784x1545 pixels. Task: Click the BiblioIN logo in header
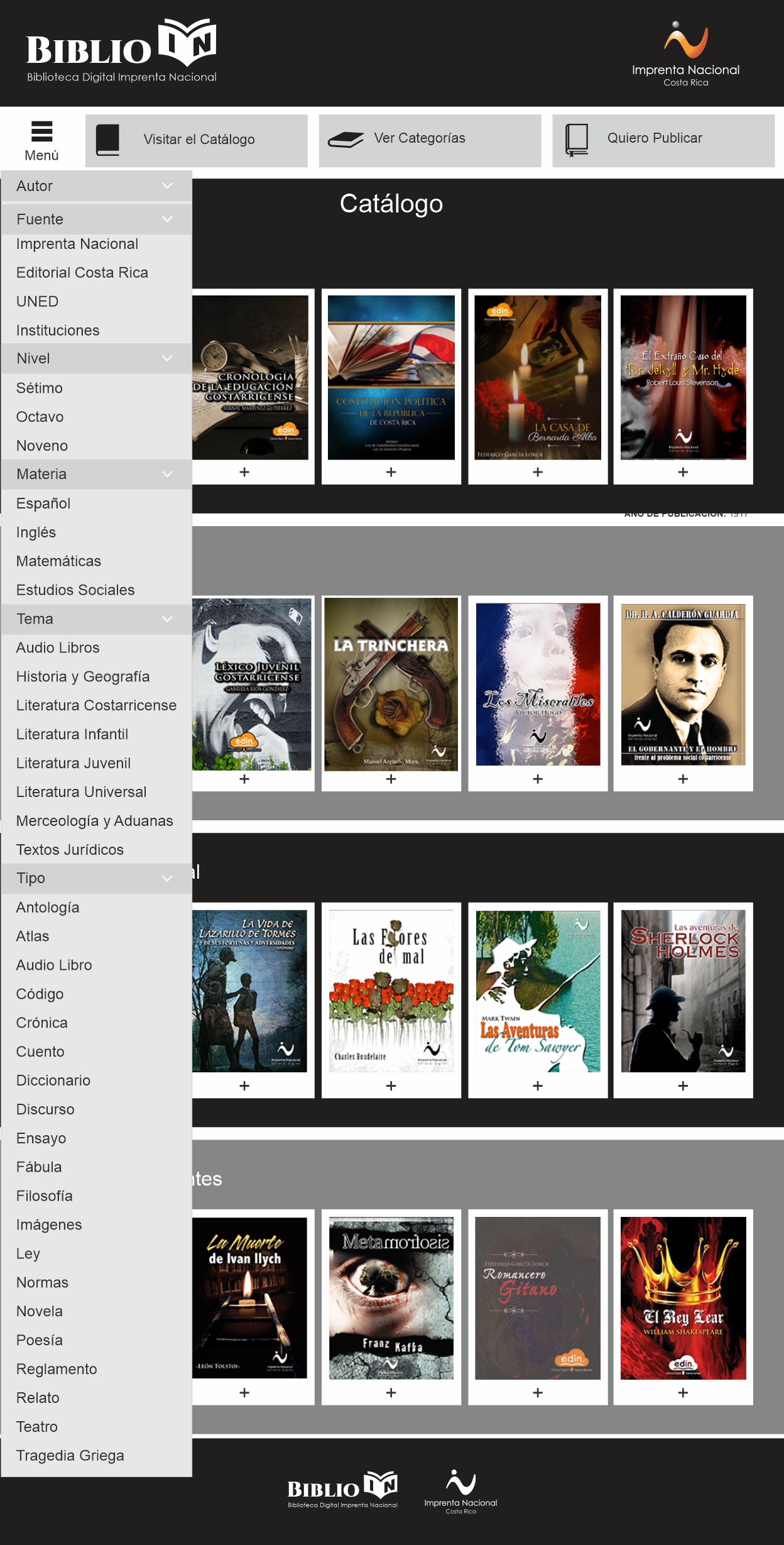pyautogui.click(x=121, y=51)
